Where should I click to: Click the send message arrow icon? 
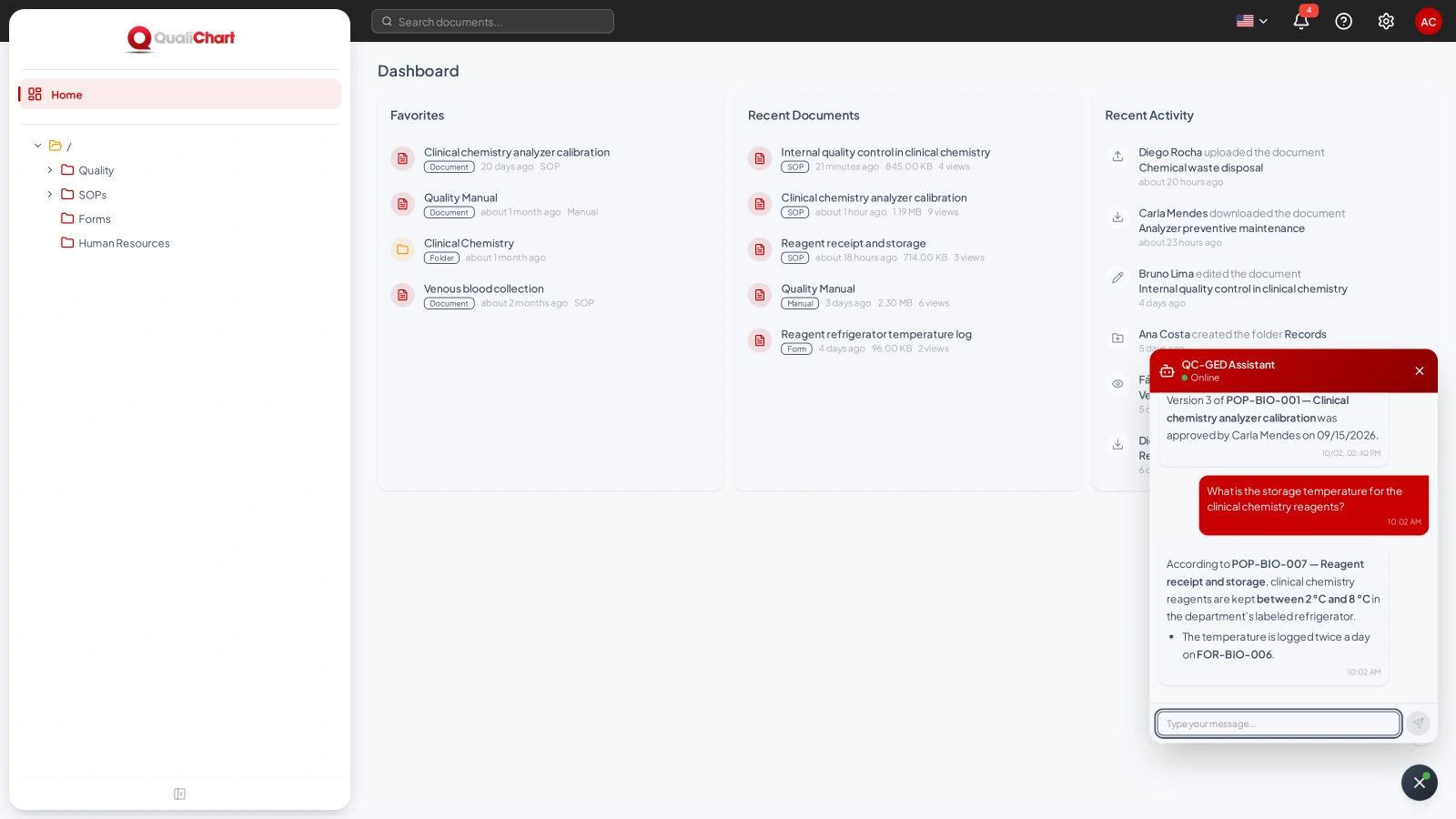tap(1418, 723)
